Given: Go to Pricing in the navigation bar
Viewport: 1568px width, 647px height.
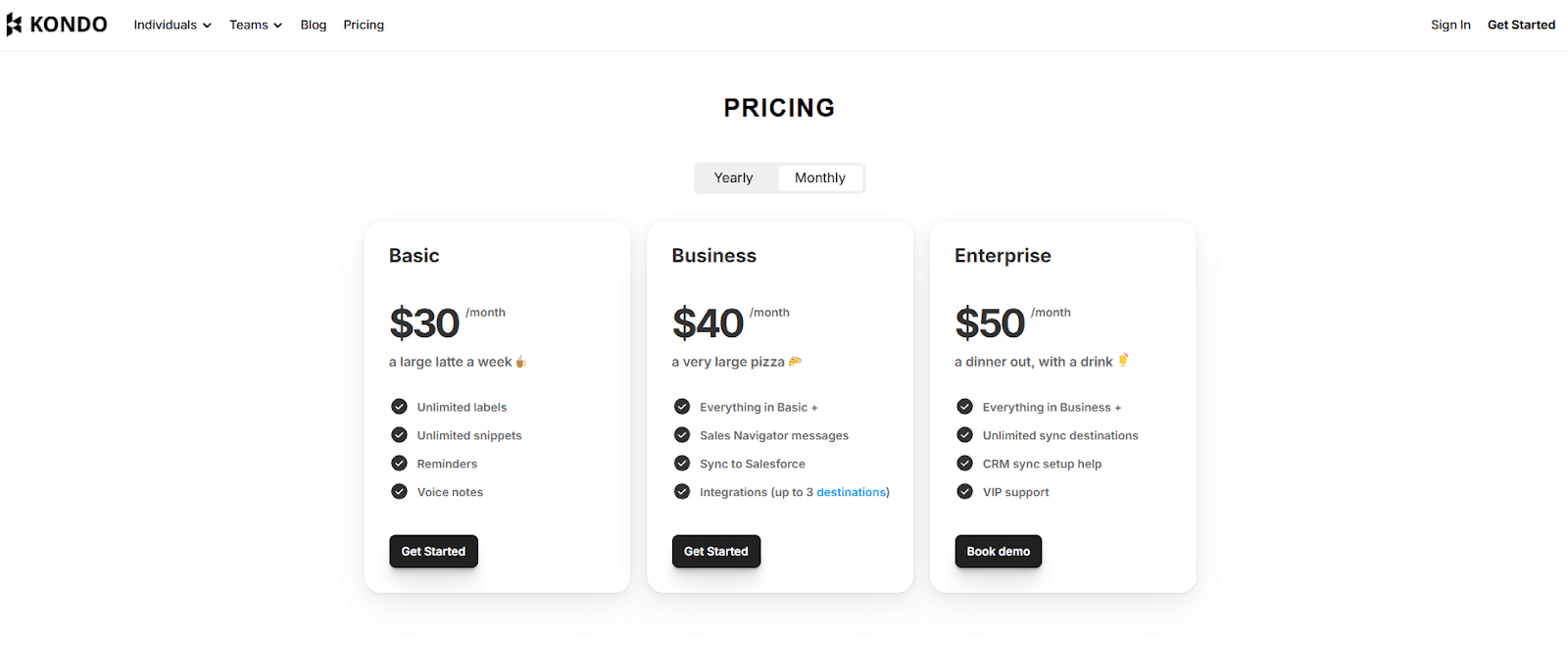Looking at the screenshot, I should click(x=364, y=25).
